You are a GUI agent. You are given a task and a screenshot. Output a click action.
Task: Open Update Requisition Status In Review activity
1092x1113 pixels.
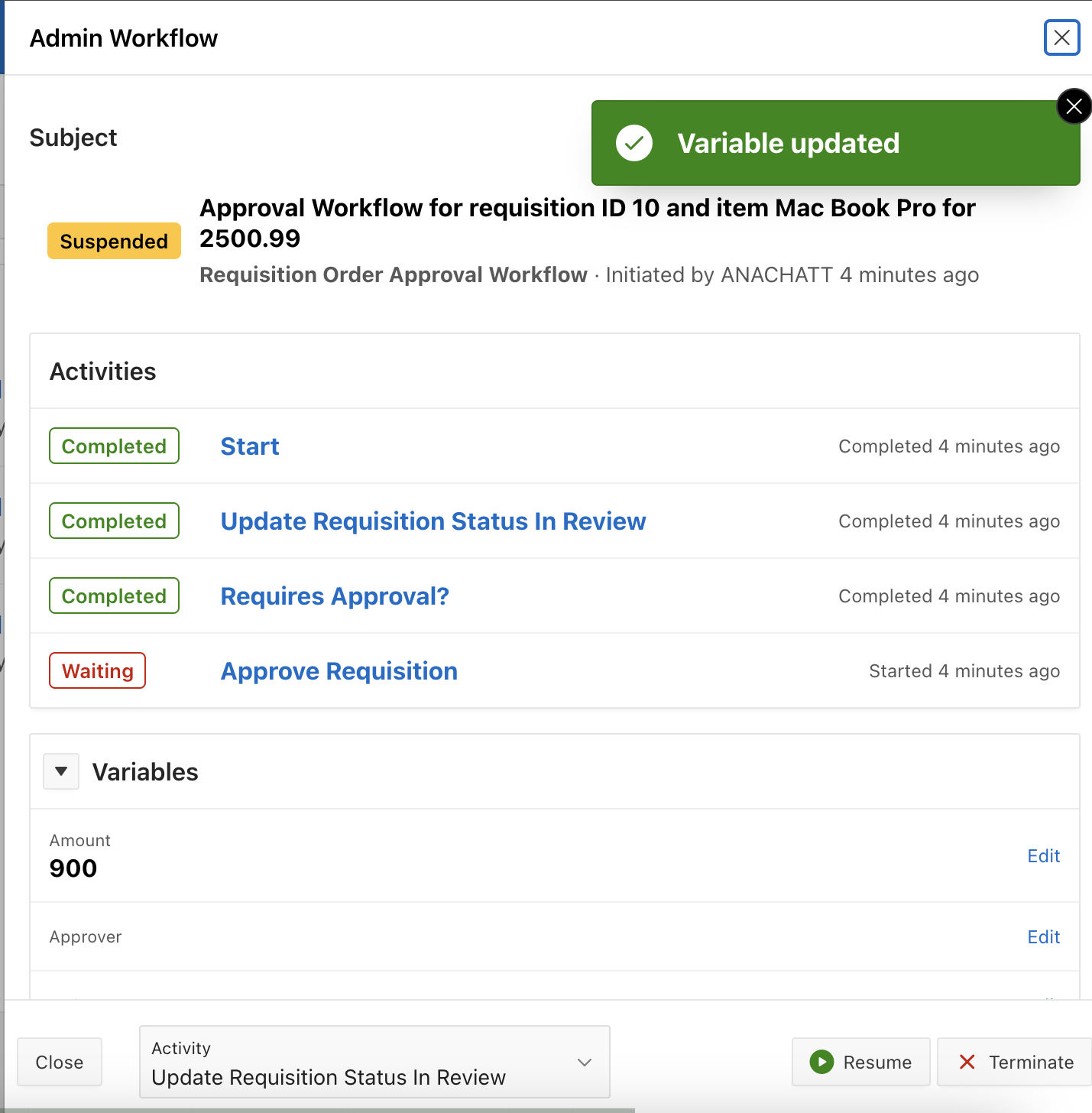(433, 521)
